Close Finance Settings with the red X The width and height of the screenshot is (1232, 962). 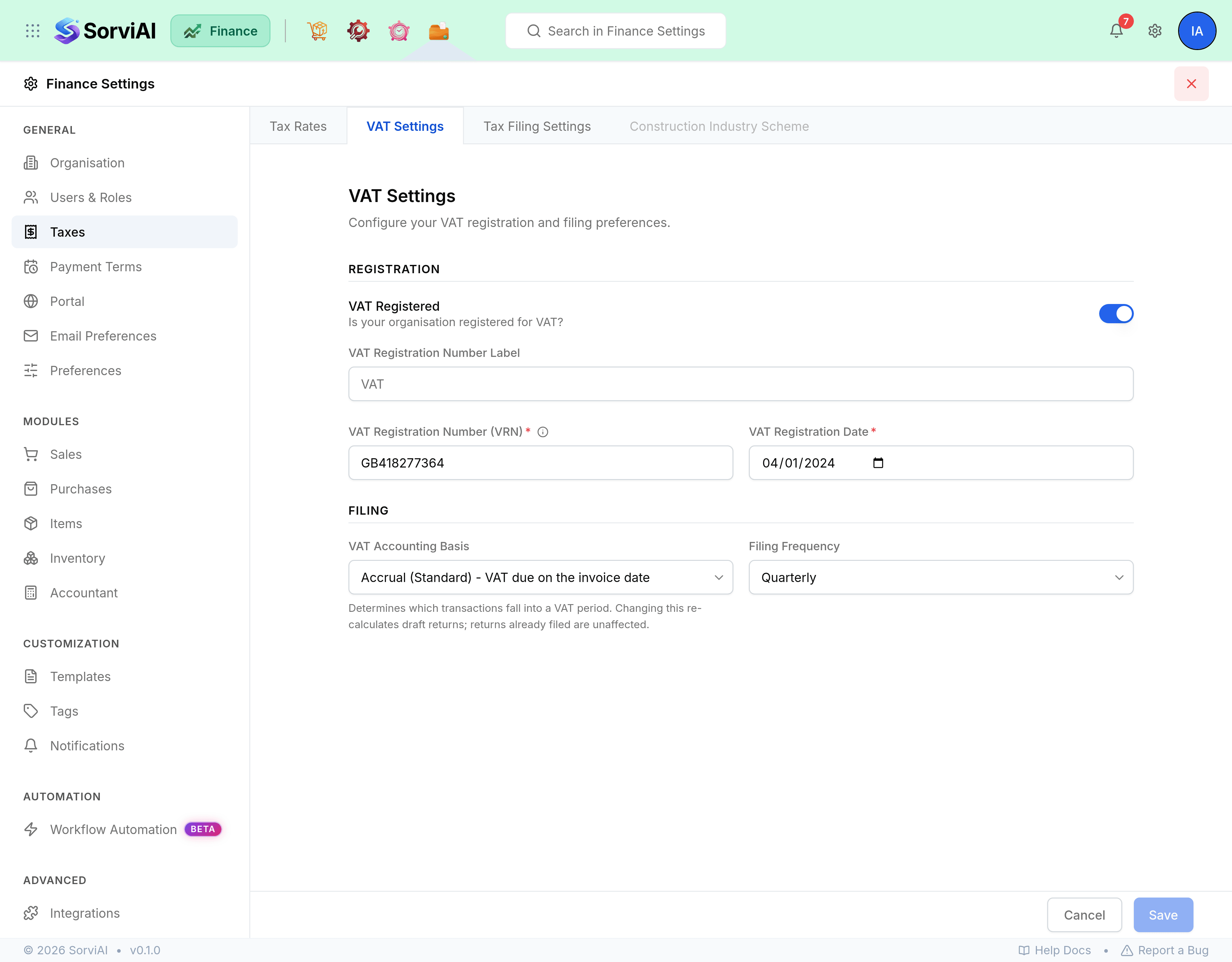(1191, 84)
